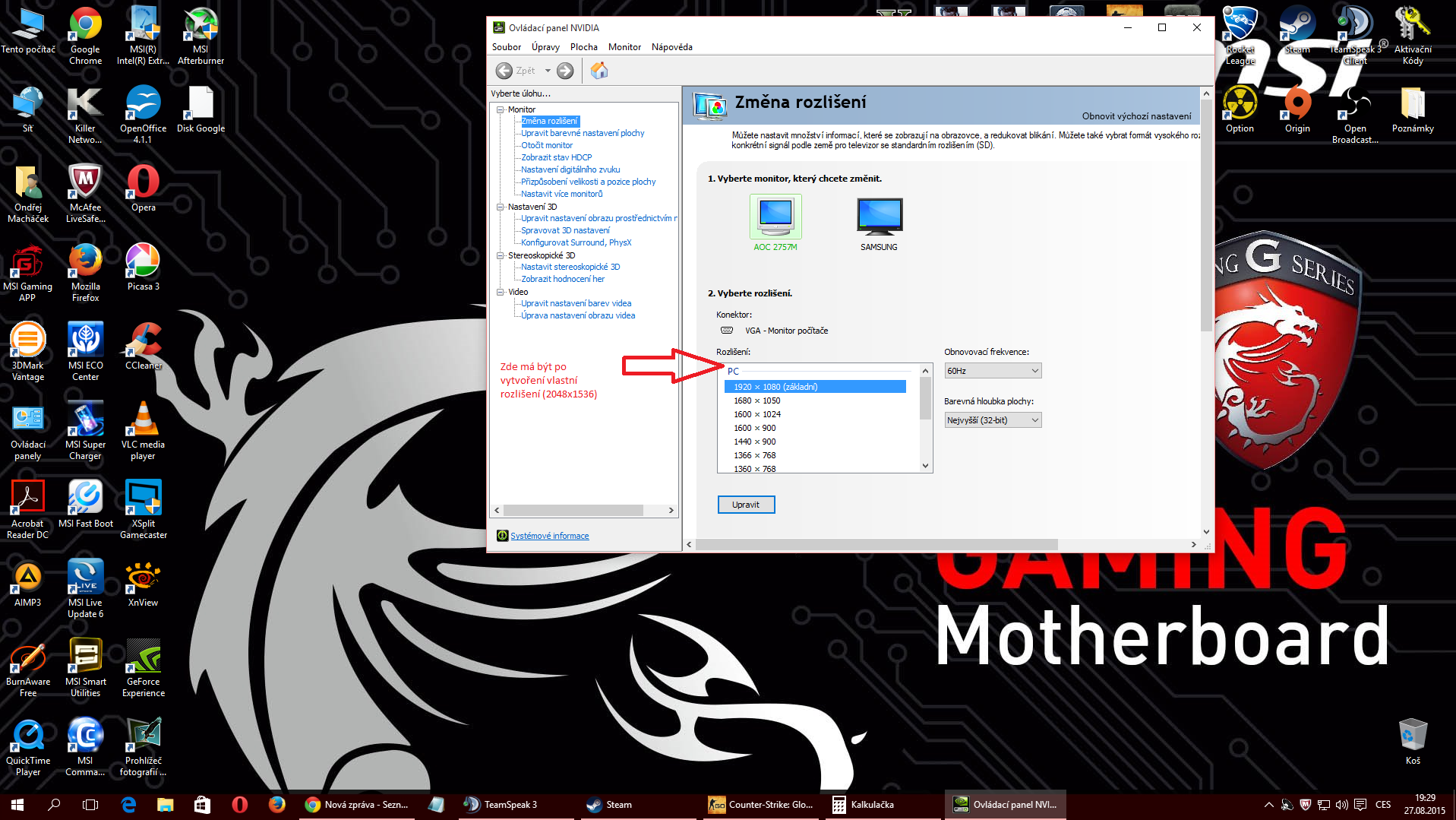
Task: Open the Windows Store taskbar icon
Action: coord(202,804)
